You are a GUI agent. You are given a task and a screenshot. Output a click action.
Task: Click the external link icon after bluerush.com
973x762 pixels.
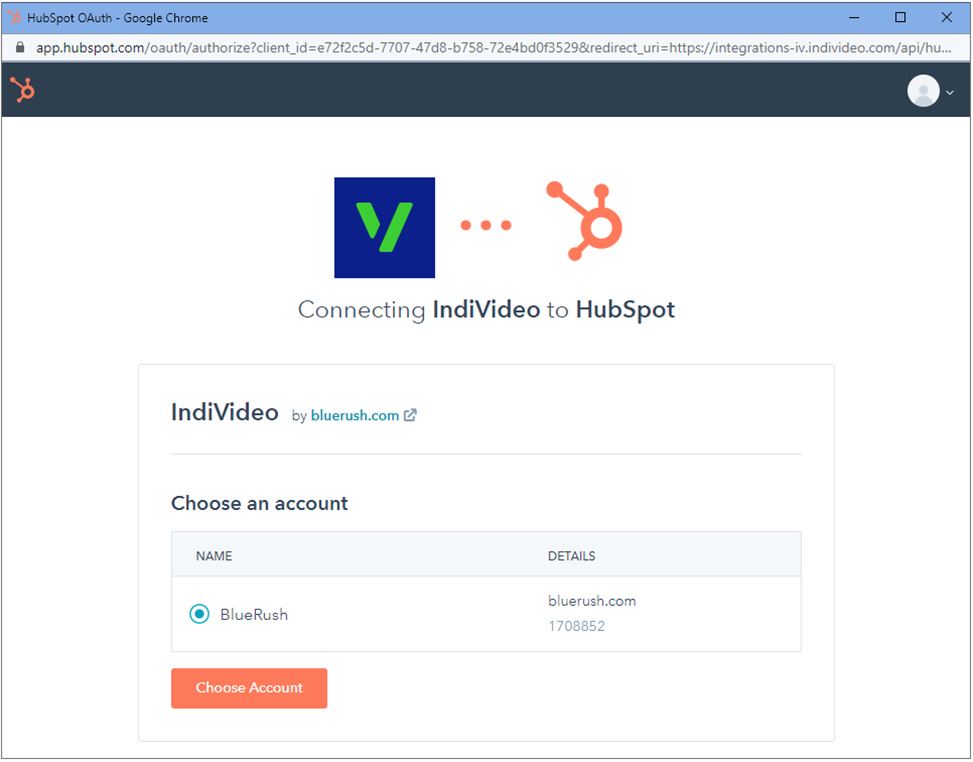pos(410,415)
